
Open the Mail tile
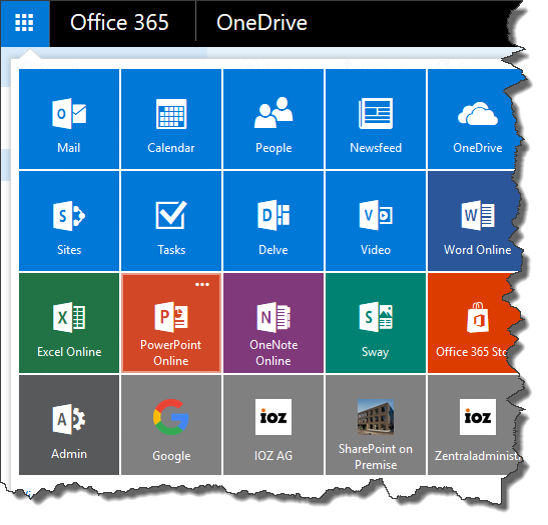(69, 119)
